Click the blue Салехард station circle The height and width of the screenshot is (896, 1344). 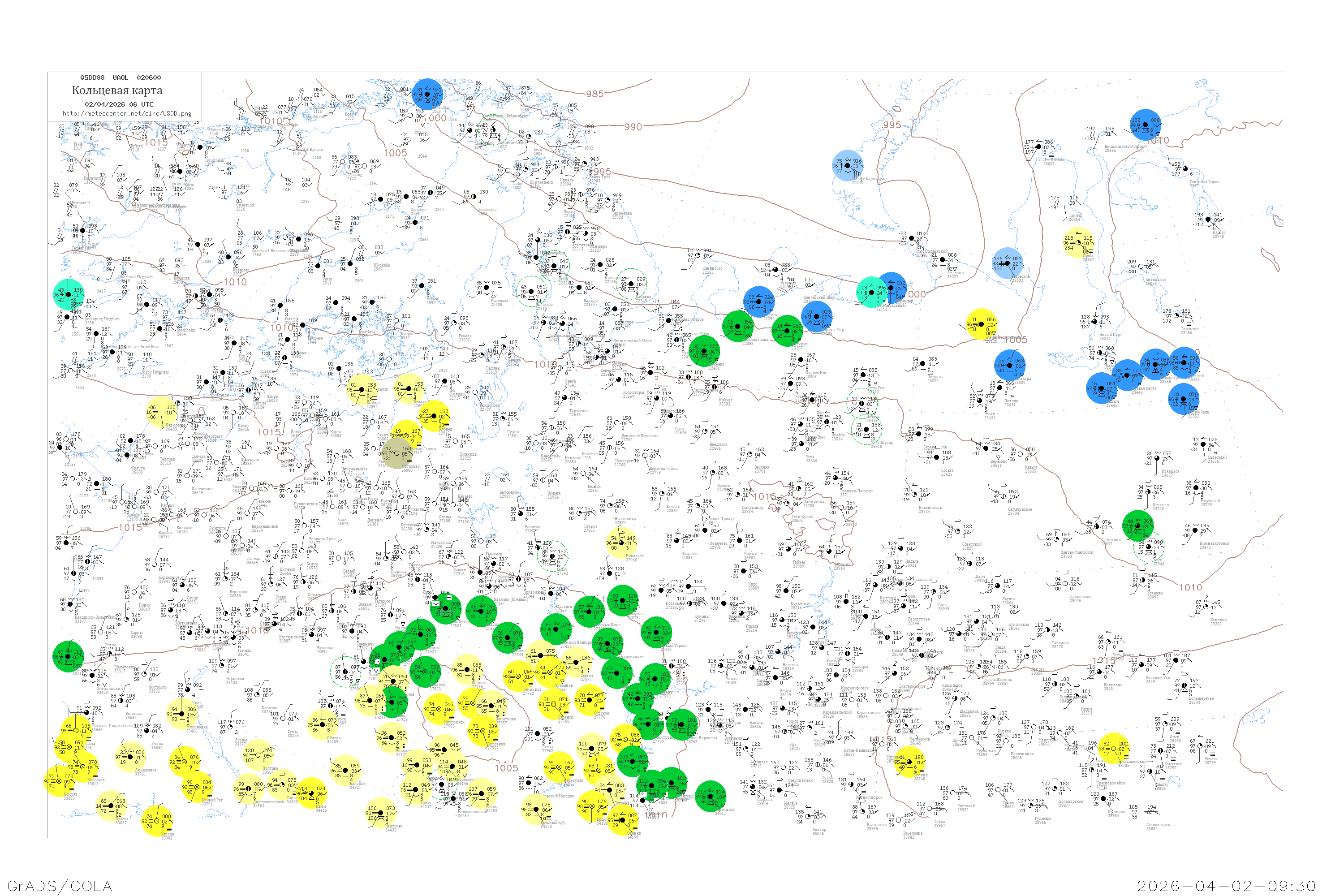[x=1010, y=365]
